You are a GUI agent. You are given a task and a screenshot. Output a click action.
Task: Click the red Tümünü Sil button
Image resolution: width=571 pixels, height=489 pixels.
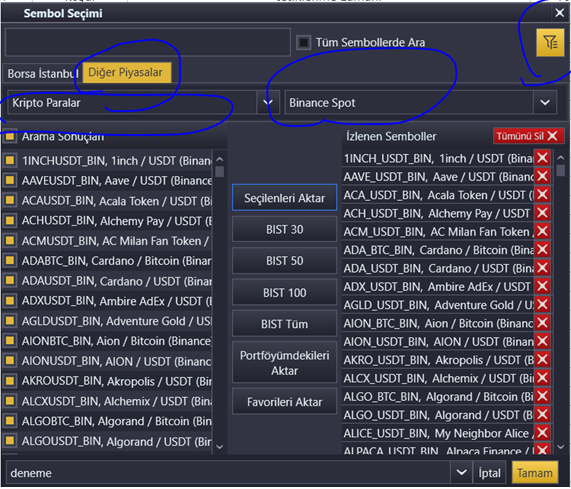528,136
